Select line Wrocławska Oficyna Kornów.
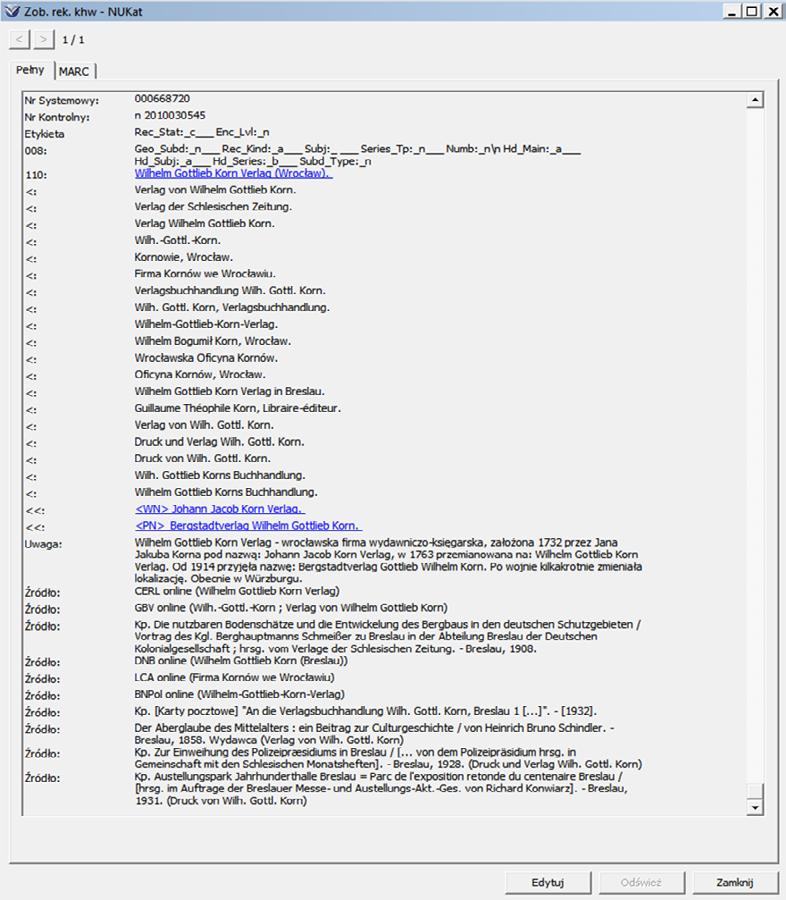This screenshot has width=786, height=900. coord(206,358)
